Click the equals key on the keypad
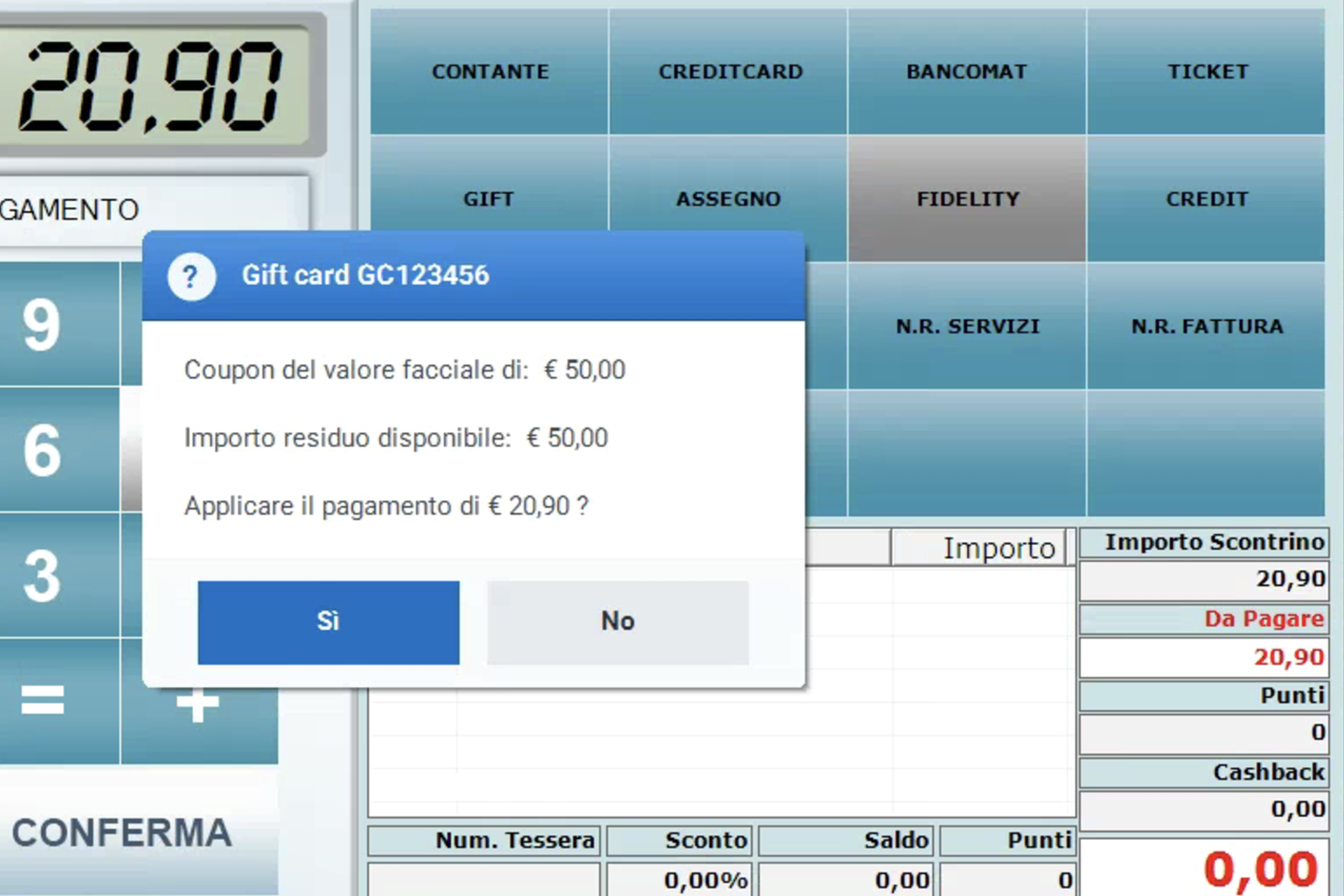Image resolution: width=1344 pixels, height=896 pixels. tap(59, 701)
